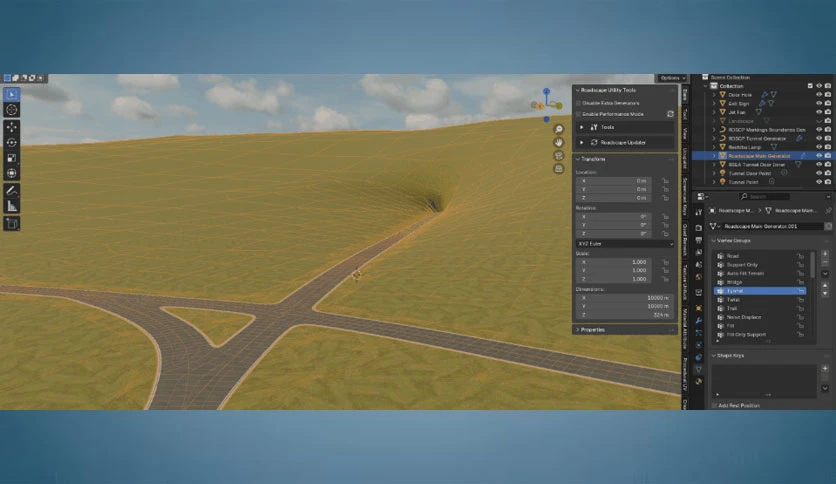Image resolution: width=836 pixels, height=484 pixels.
Task: Select the Rotate tool
Action: point(11,142)
